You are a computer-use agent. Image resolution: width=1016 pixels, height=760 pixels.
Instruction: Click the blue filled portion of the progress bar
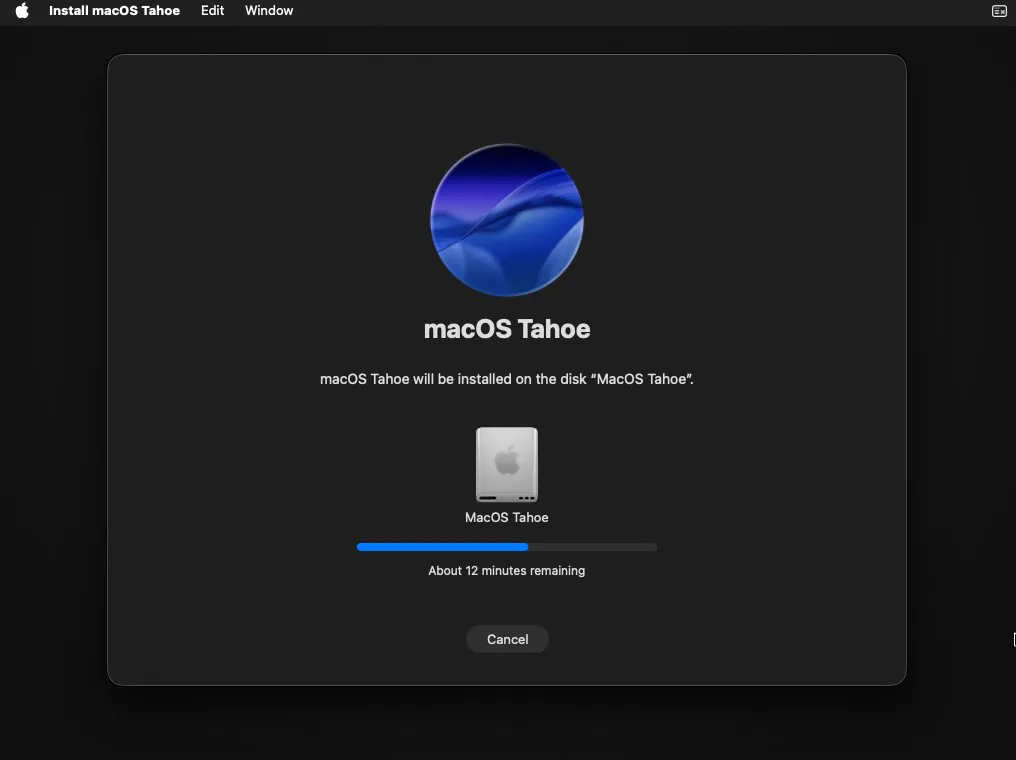(440, 547)
